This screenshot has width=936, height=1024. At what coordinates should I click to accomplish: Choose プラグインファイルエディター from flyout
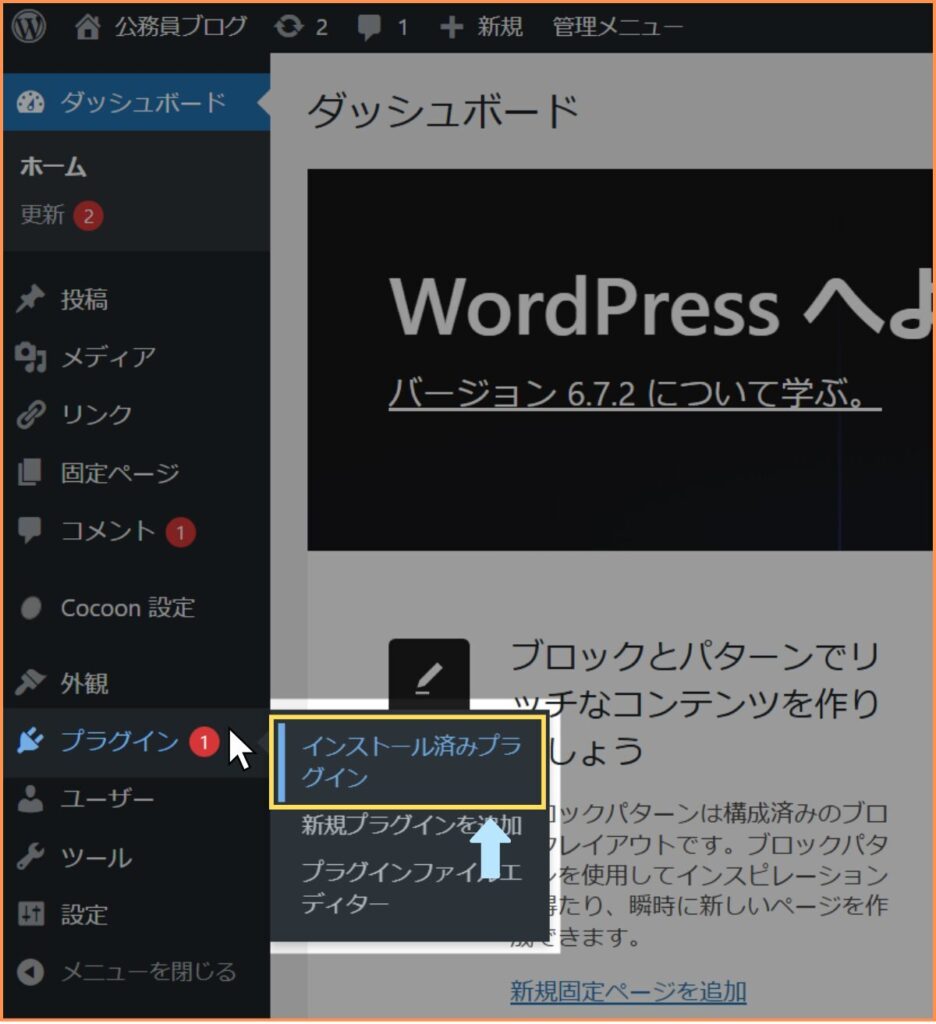pos(411,888)
